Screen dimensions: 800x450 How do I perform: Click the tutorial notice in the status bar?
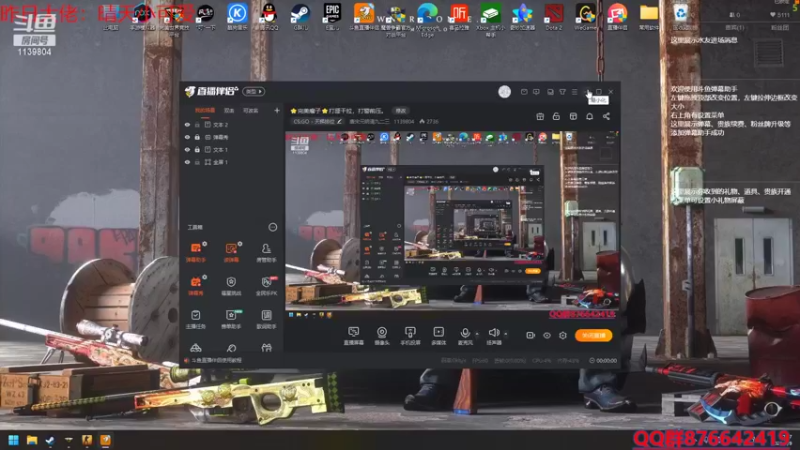pyautogui.click(x=213, y=360)
